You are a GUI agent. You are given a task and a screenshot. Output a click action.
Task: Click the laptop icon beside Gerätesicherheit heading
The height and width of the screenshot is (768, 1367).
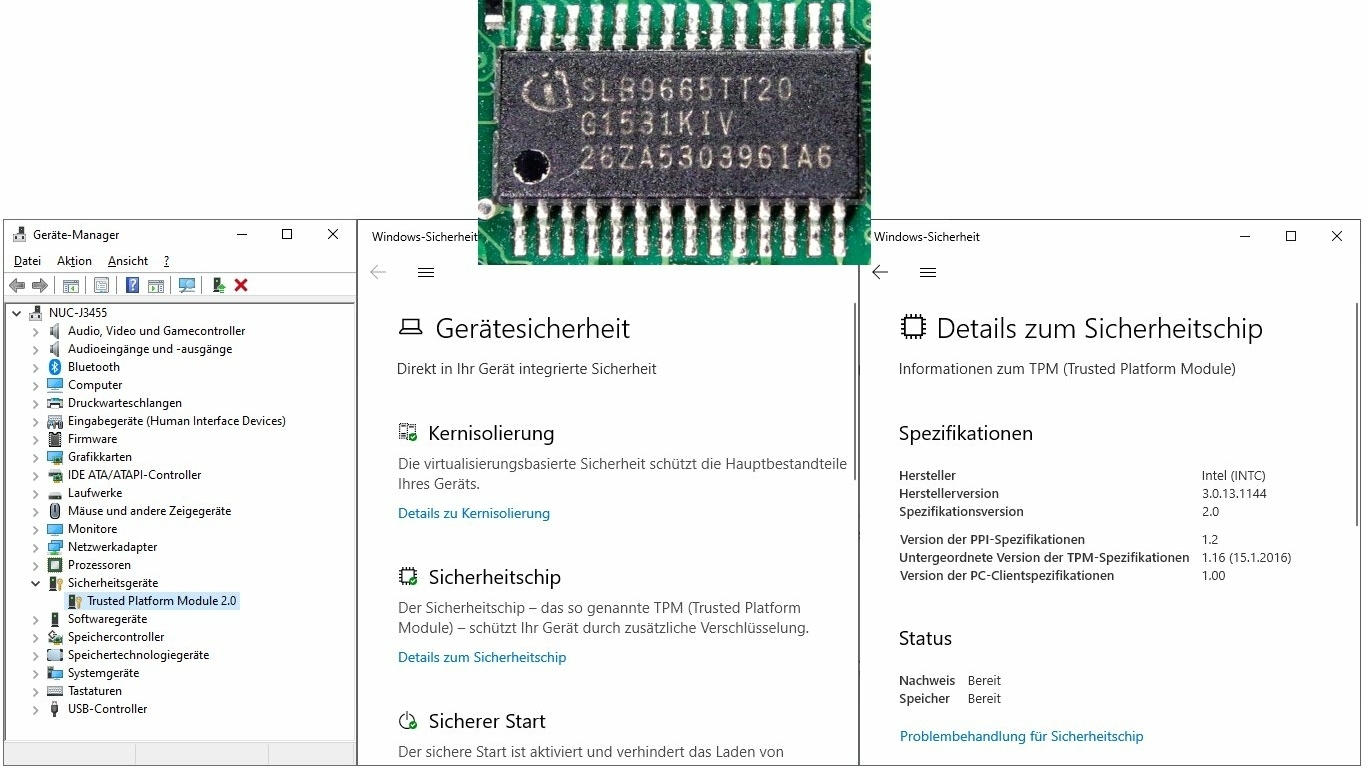[410, 327]
